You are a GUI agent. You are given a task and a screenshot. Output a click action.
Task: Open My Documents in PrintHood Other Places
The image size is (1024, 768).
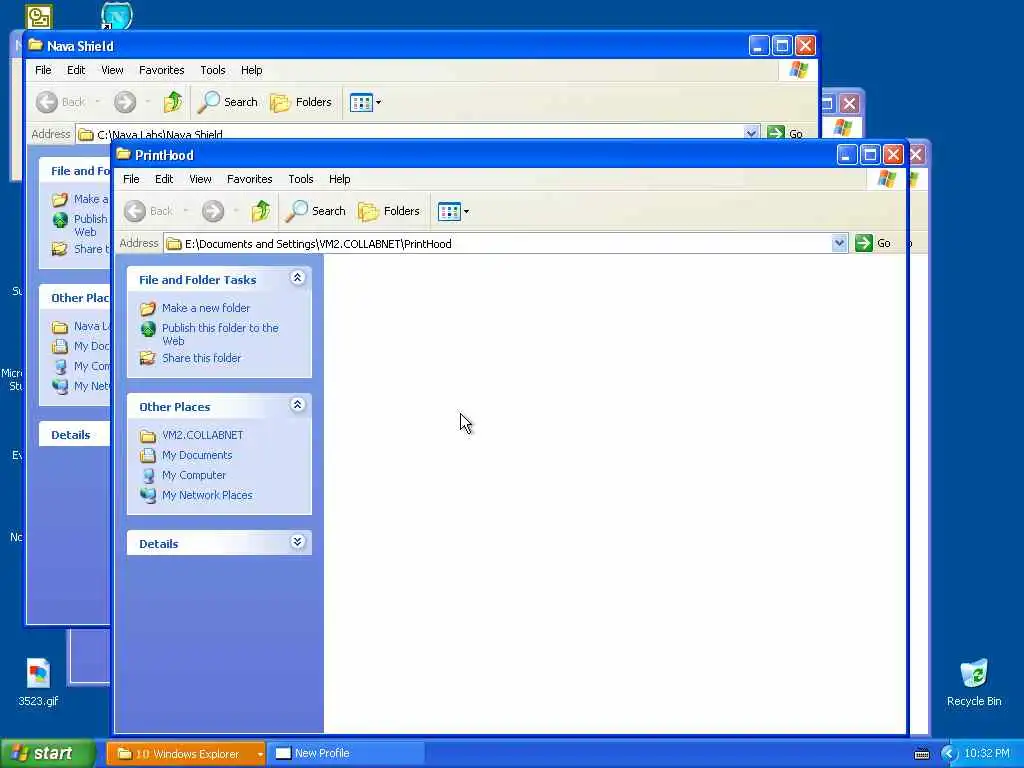click(x=197, y=455)
